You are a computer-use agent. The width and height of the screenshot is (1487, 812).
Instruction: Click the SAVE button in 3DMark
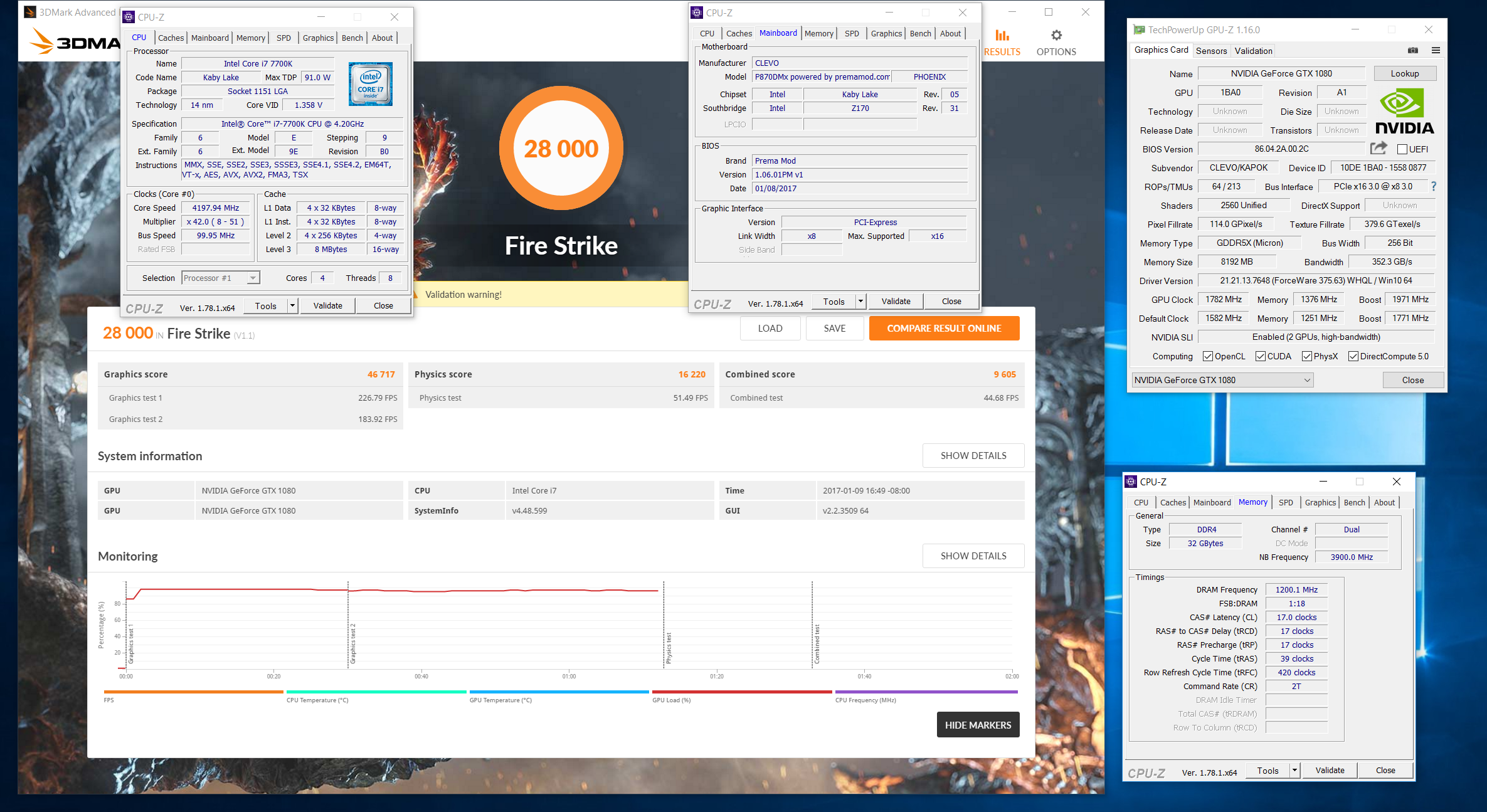click(835, 328)
